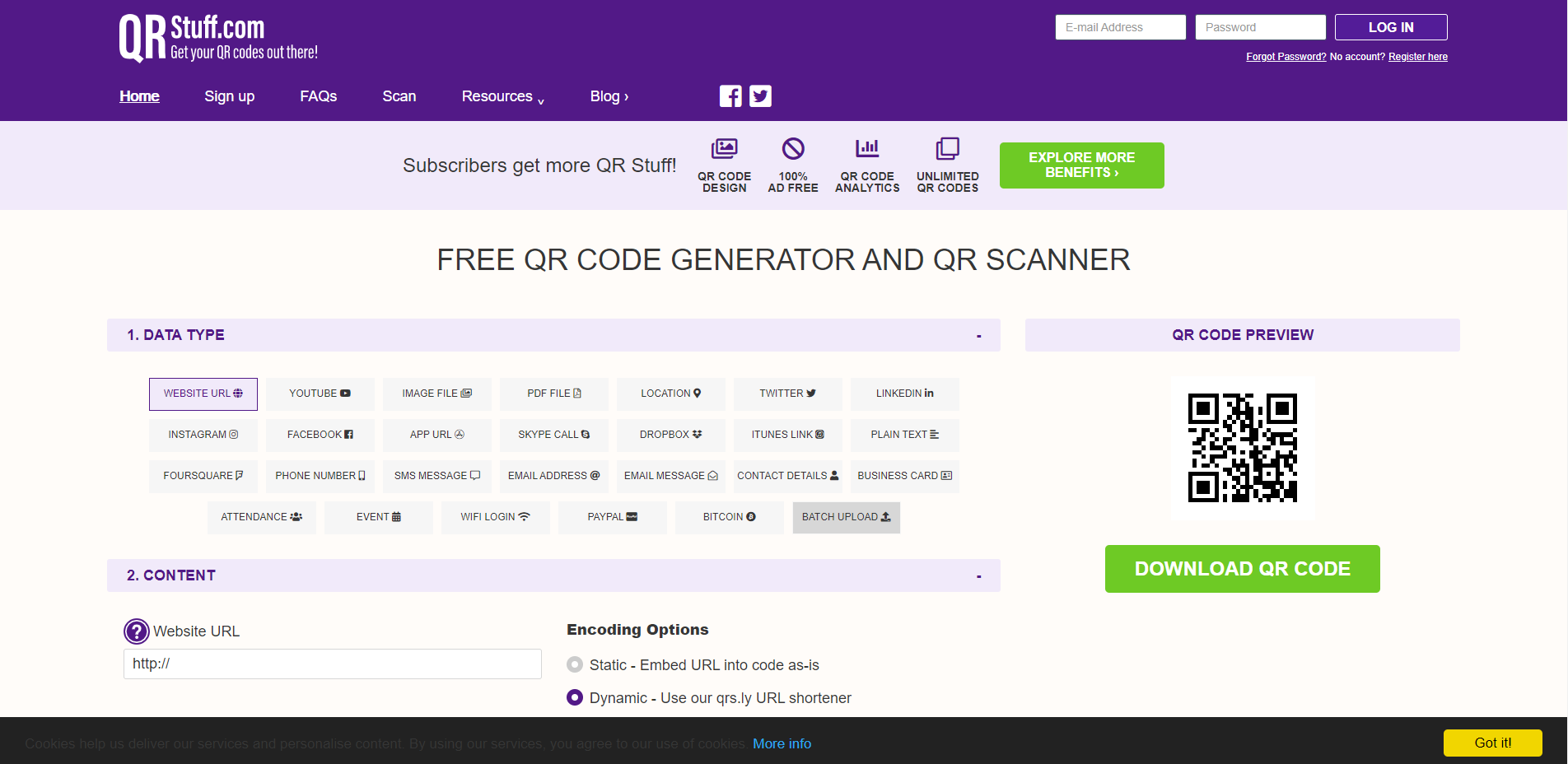
Task: Collapse the Data Type section
Action: (978, 335)
